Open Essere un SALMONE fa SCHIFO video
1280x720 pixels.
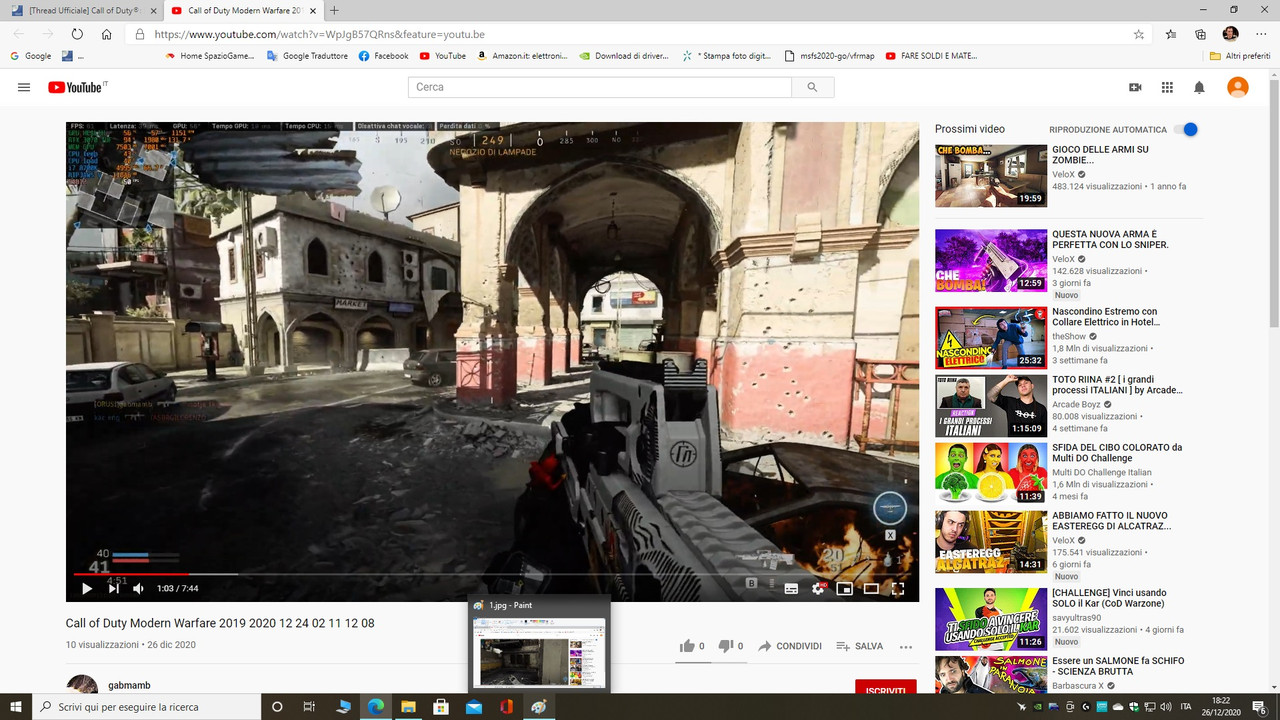(x=1118, y=667)
